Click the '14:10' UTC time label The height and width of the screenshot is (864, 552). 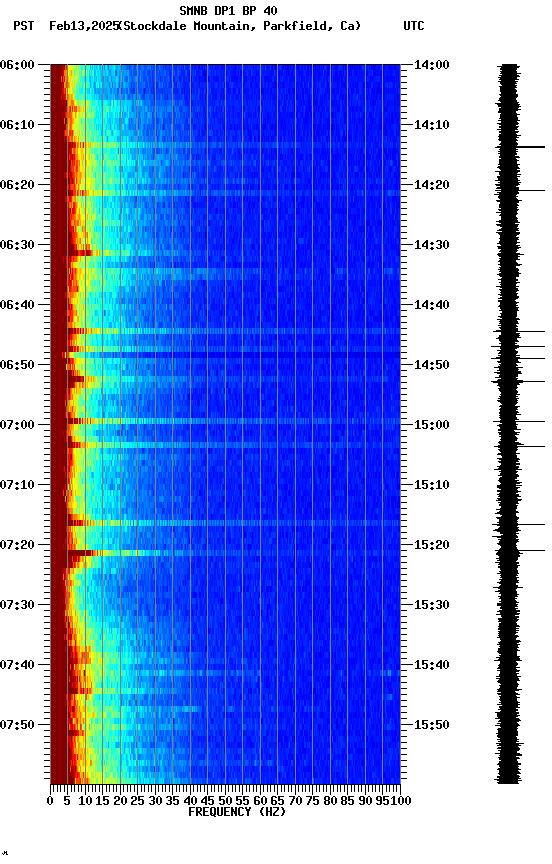432,125
